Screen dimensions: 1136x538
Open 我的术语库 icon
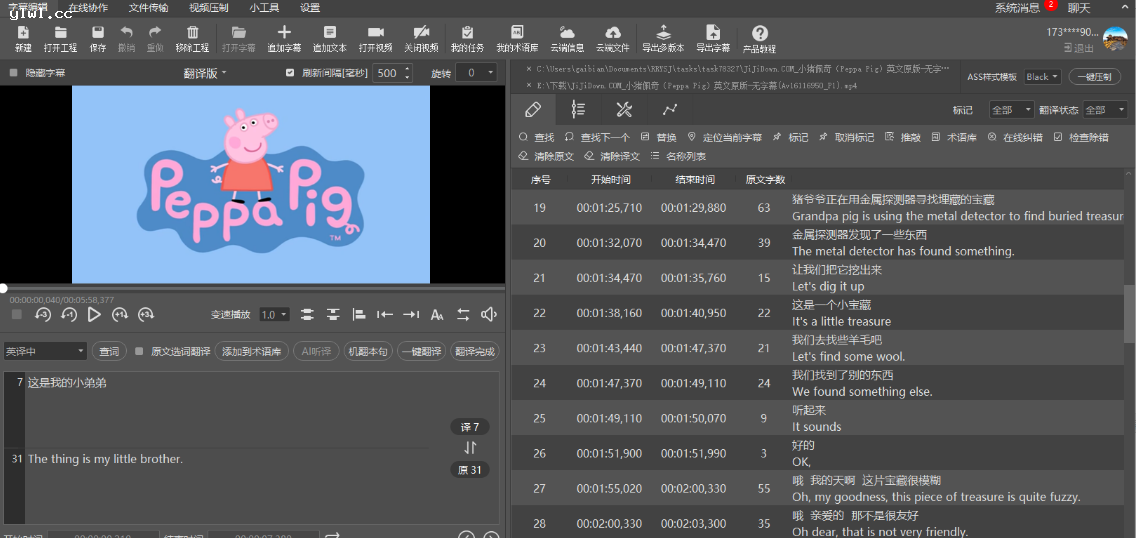point(517,33)
